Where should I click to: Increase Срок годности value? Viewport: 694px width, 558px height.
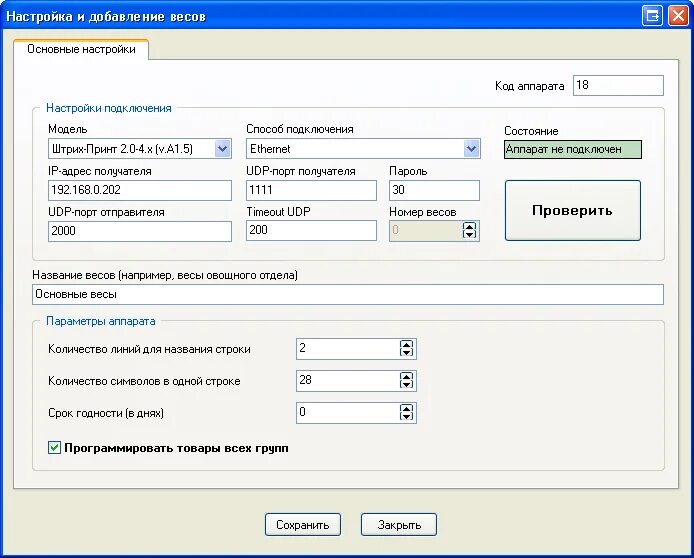406,408
